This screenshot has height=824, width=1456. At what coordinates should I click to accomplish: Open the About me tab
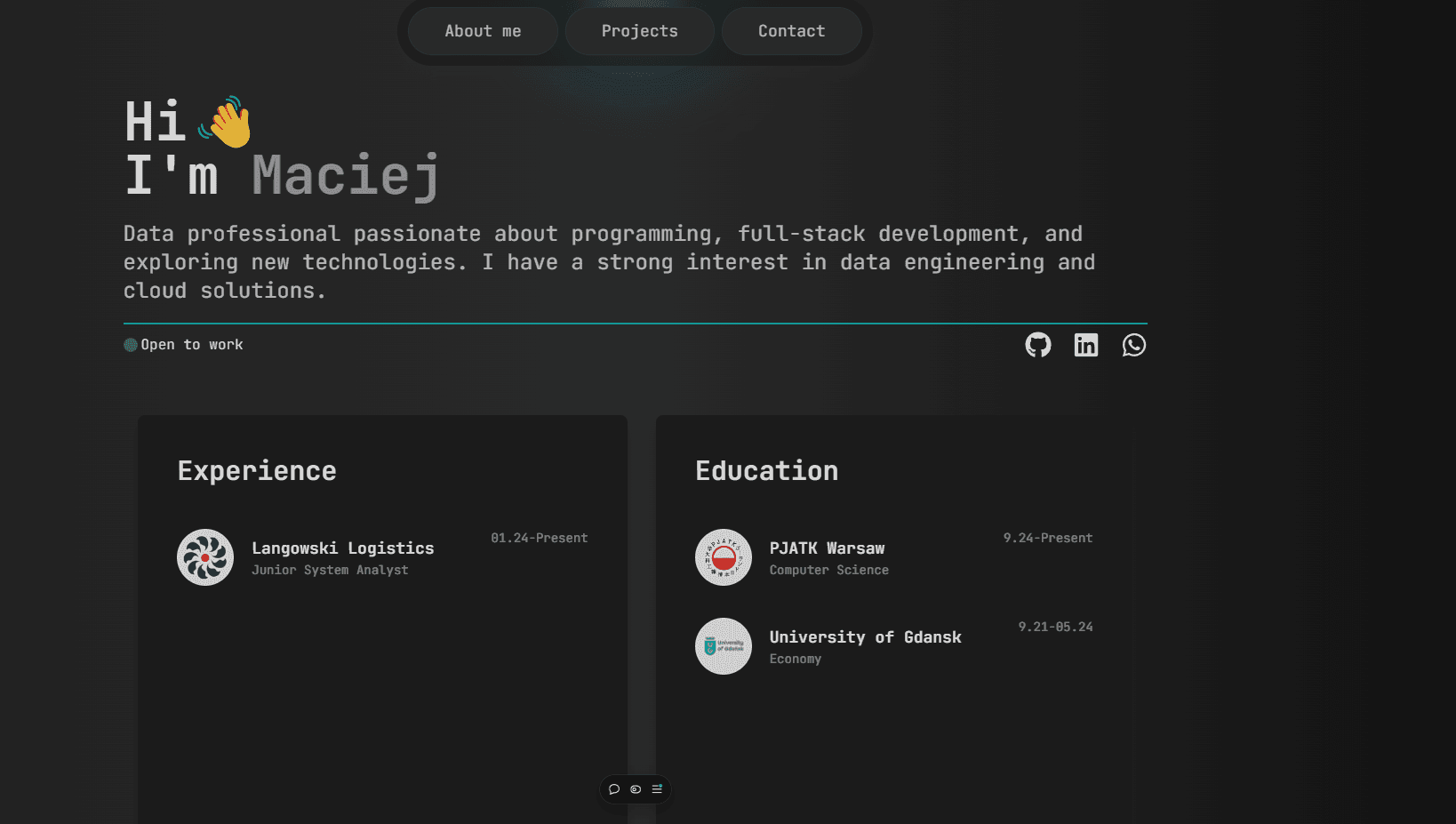pyautogui.click(x=482, y=30)
